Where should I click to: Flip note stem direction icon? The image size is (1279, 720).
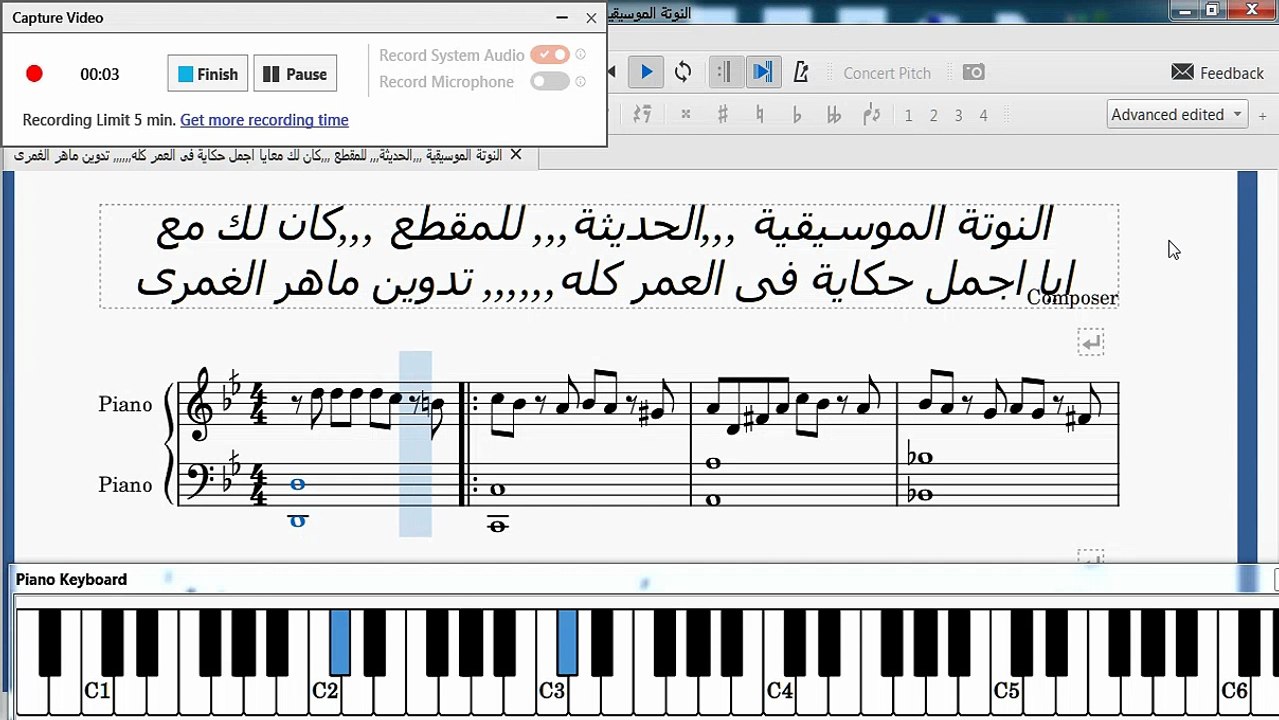(871, 115)
